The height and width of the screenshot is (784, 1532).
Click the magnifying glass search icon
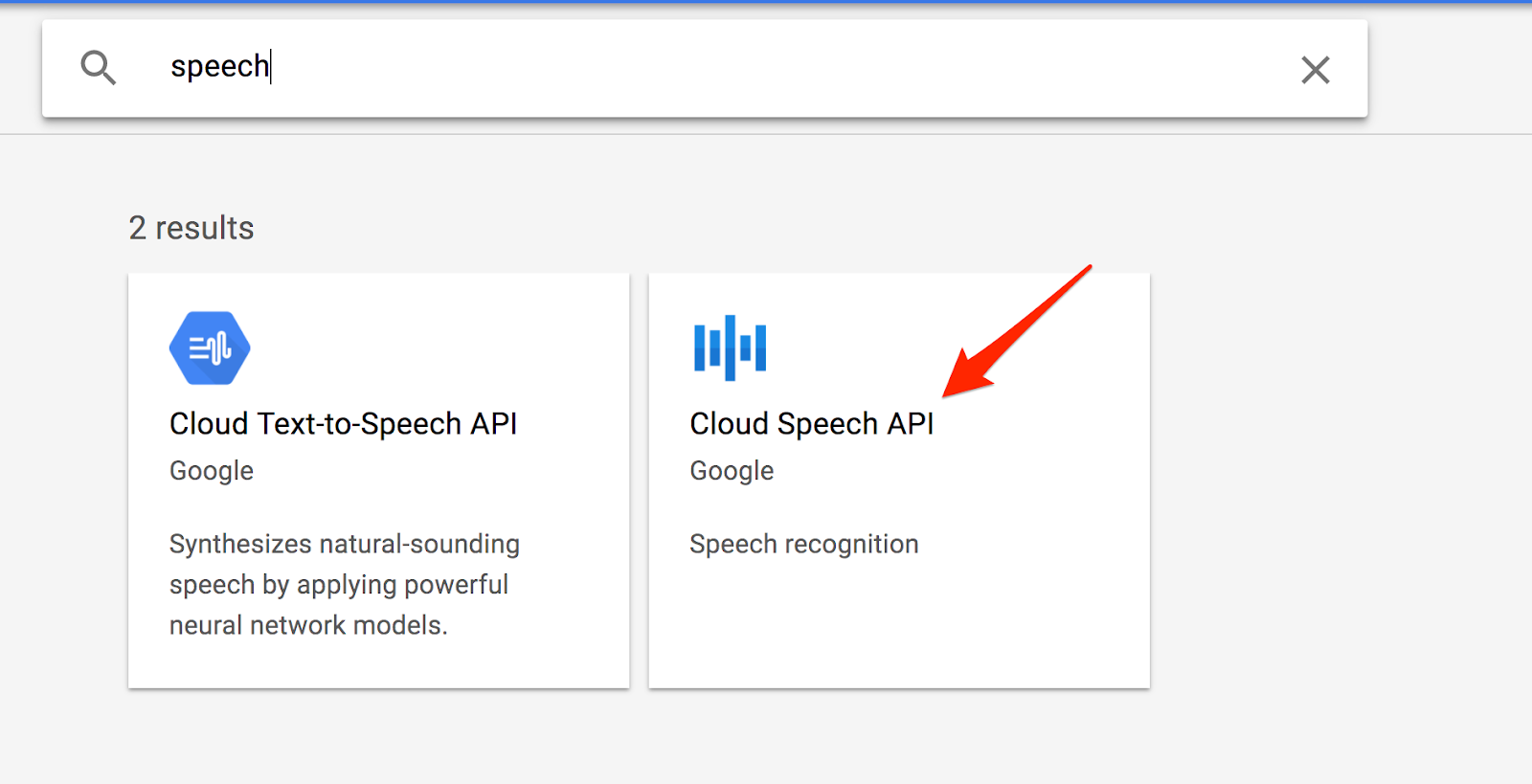[x=98, y=68]
